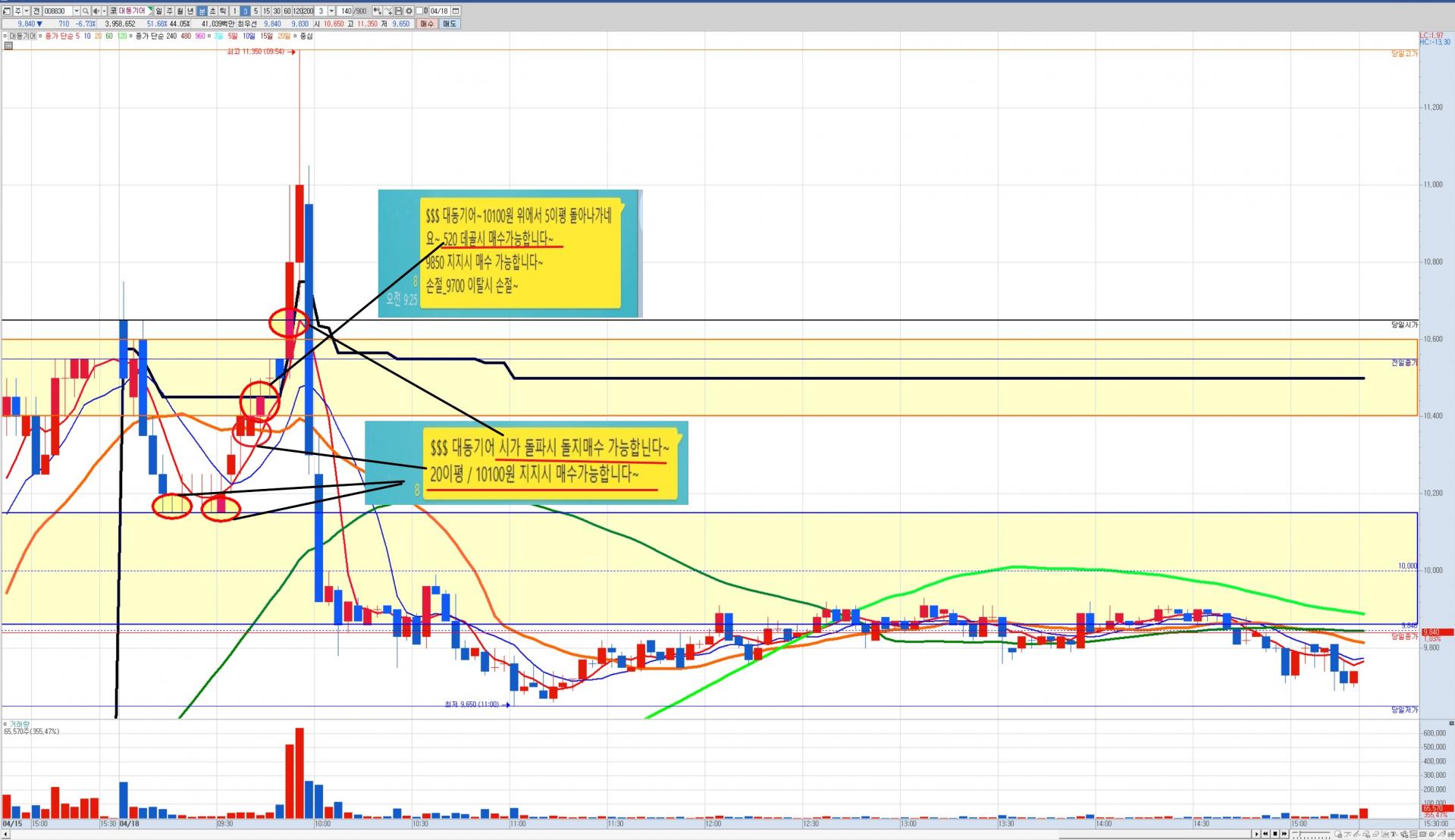Image resolution: width=1455 pixels, height=840 pixels.
Task: Click the zoom region tool in bottom toolbar
Action: pos(1338,834)
